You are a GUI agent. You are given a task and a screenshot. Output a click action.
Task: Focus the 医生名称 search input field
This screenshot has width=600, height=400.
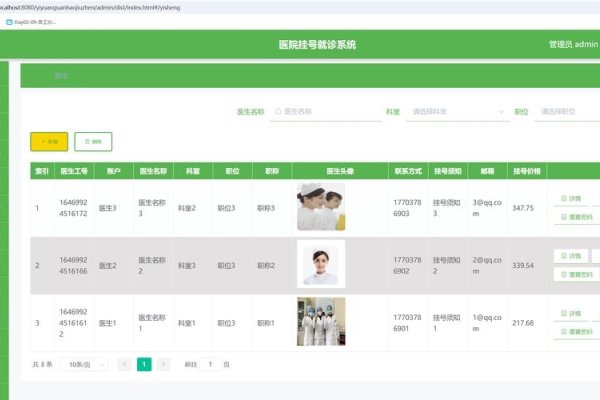click(x=326, y=111)
